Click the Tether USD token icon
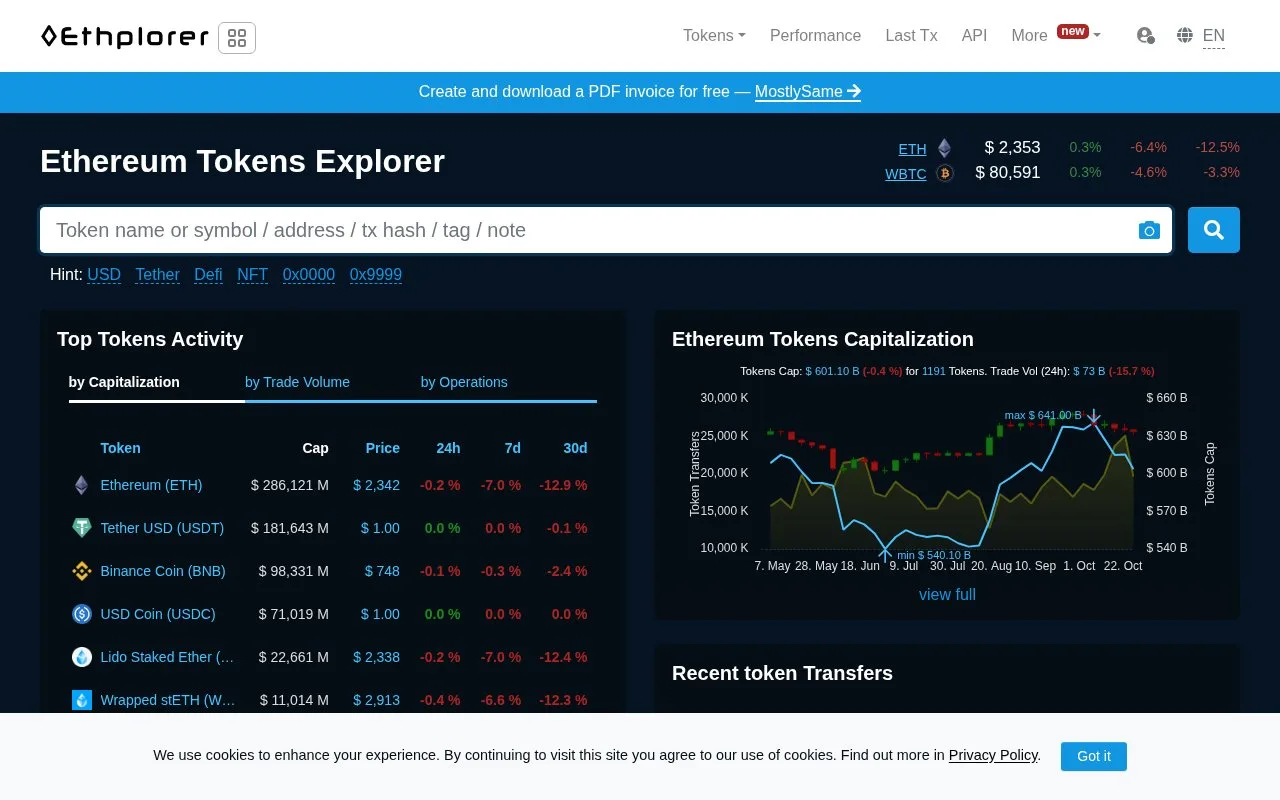Image resolution: width=1280 pixels, height=800 pixels. point(82,528)
